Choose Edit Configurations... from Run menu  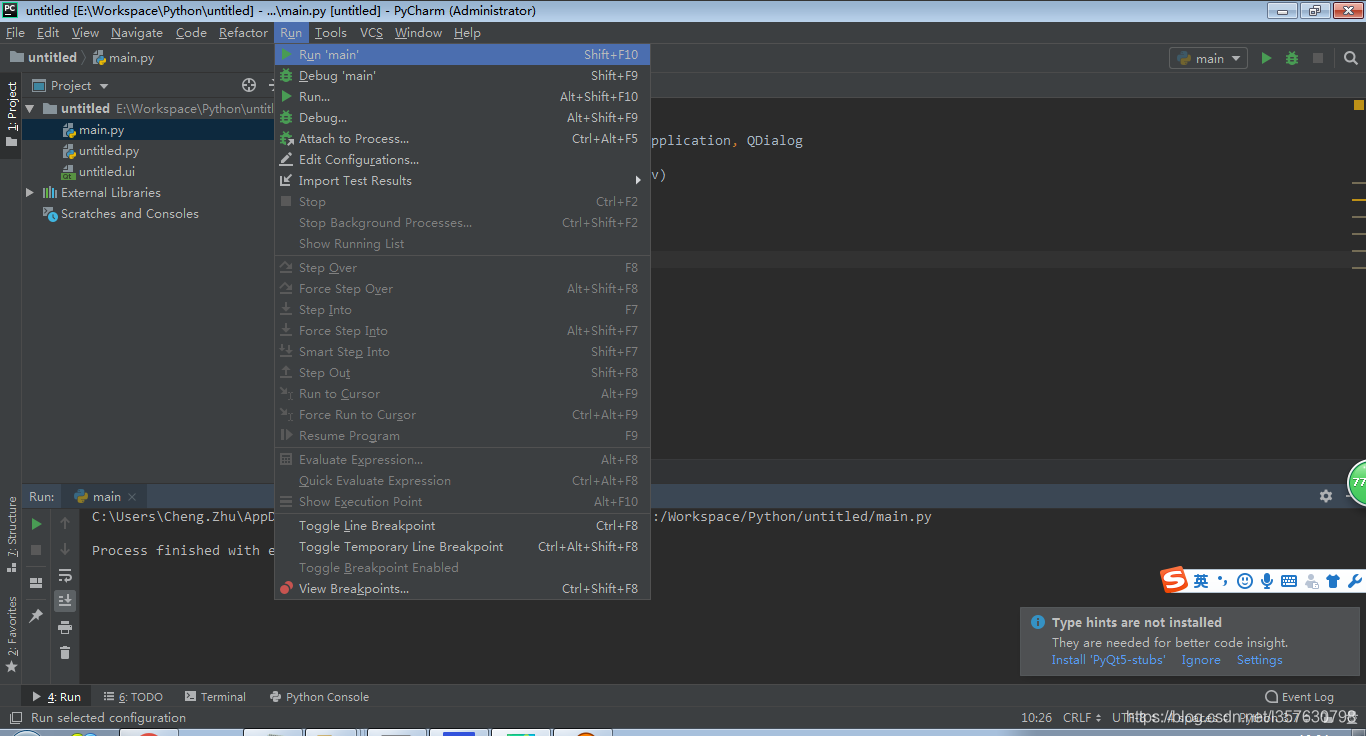[x=463, y=159]
